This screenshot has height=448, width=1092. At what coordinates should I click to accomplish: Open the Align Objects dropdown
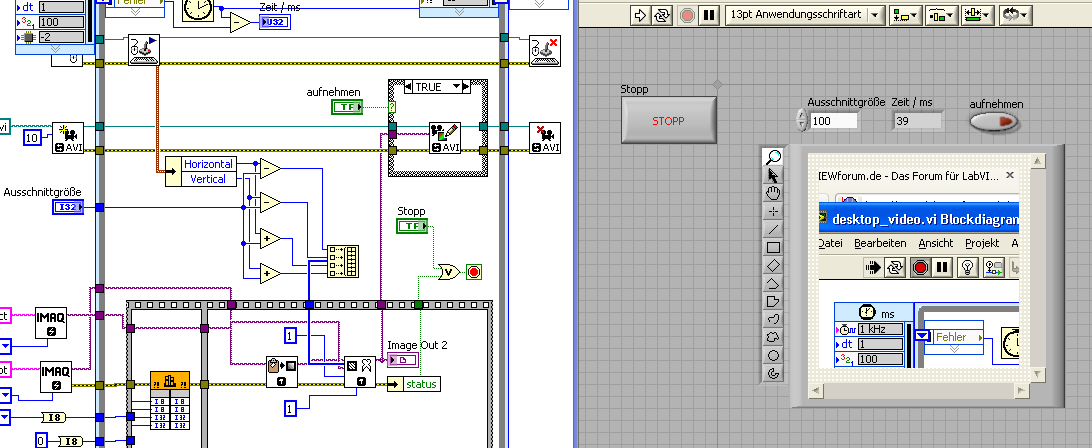pyautogui.click(x=908, y=15)
